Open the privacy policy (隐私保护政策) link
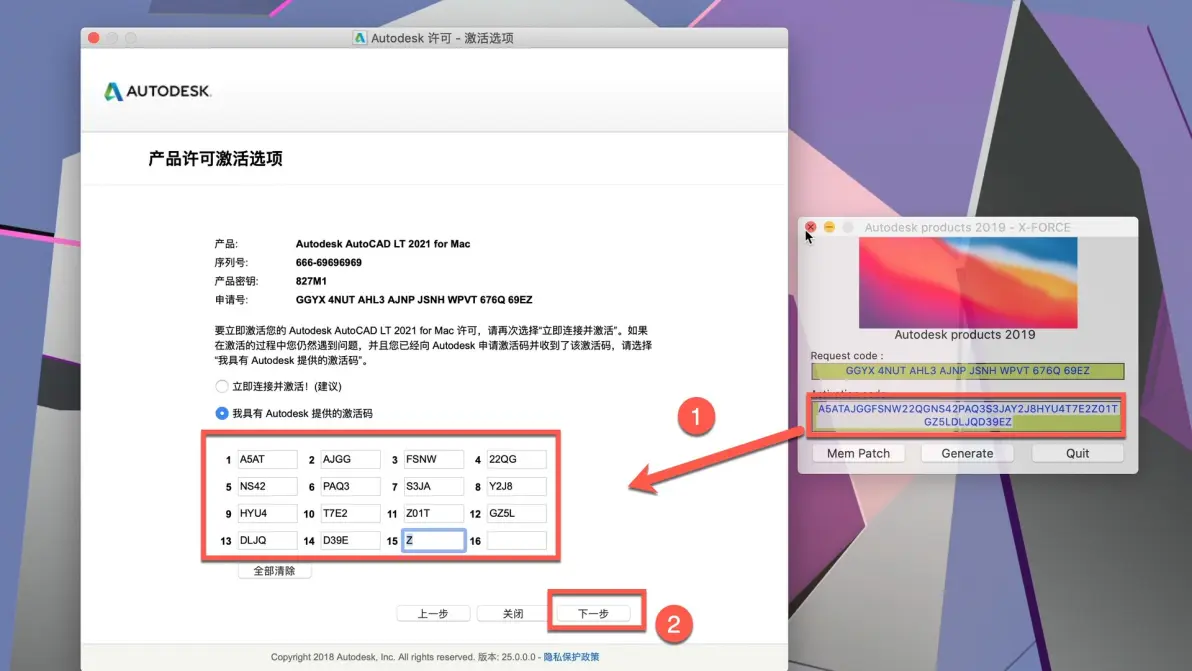Image resolution: width=1192 pixels, height=671 pixels. (571, 657)
